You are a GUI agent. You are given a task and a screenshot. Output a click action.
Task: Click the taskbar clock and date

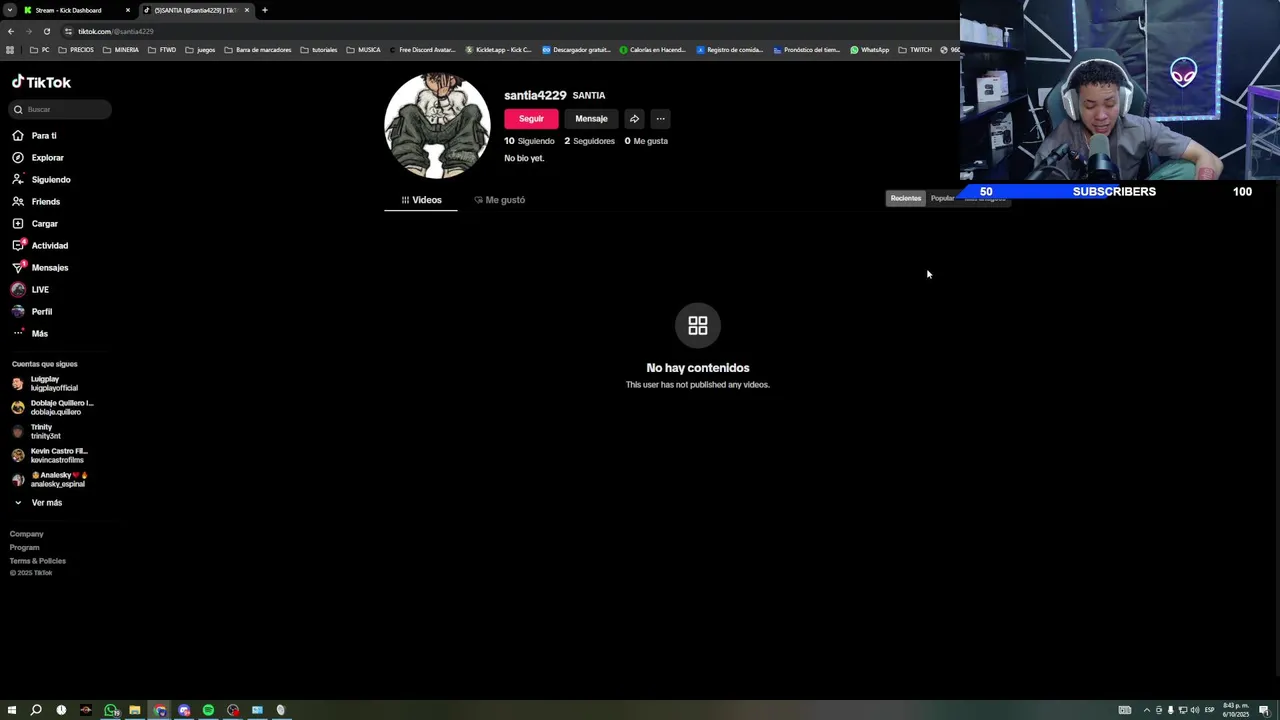pos(1236,710)
